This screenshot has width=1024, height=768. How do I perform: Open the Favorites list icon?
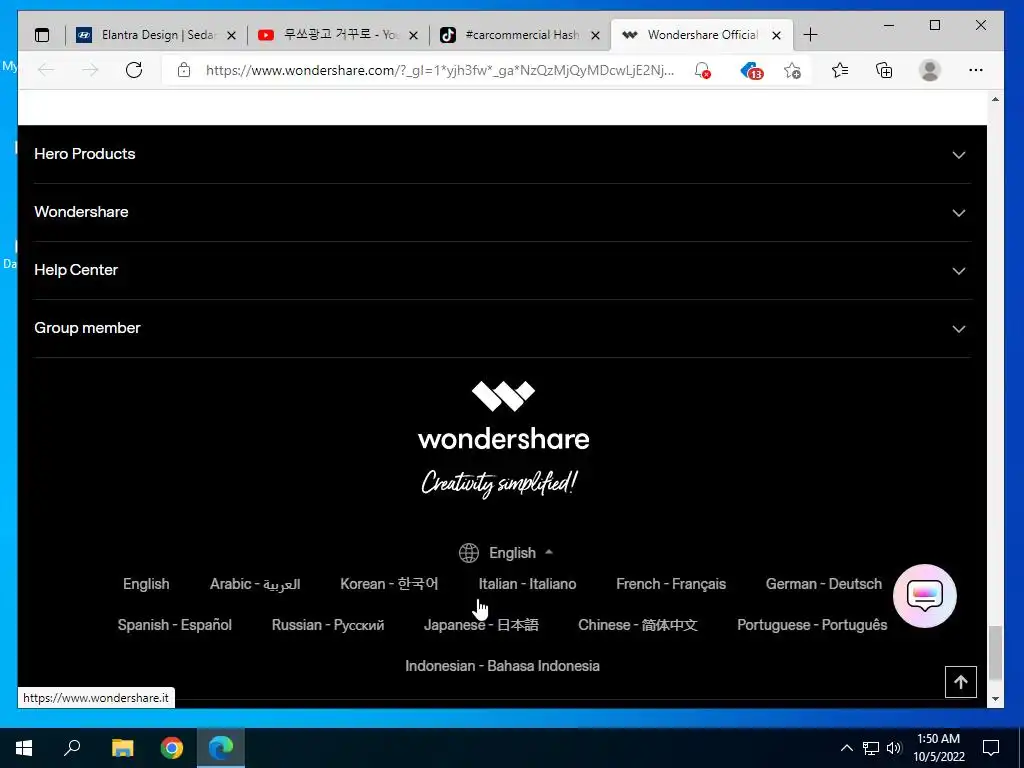840,70
